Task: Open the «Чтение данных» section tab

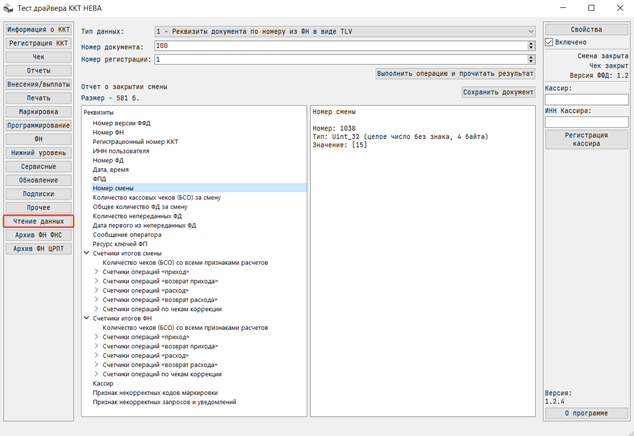Action: tap(38, 221)
